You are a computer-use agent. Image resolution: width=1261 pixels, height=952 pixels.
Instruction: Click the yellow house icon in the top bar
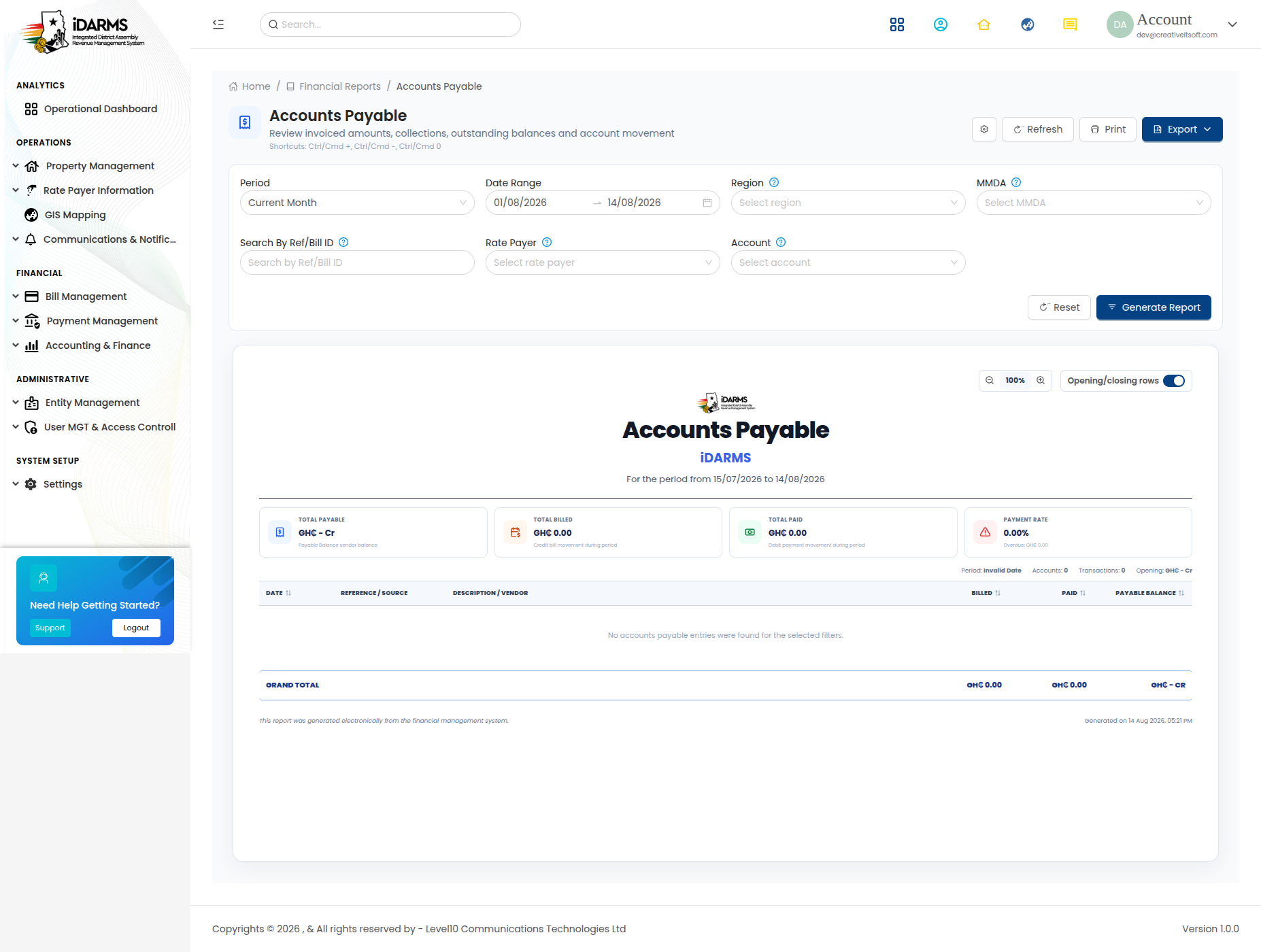click(x=984, y=24)
